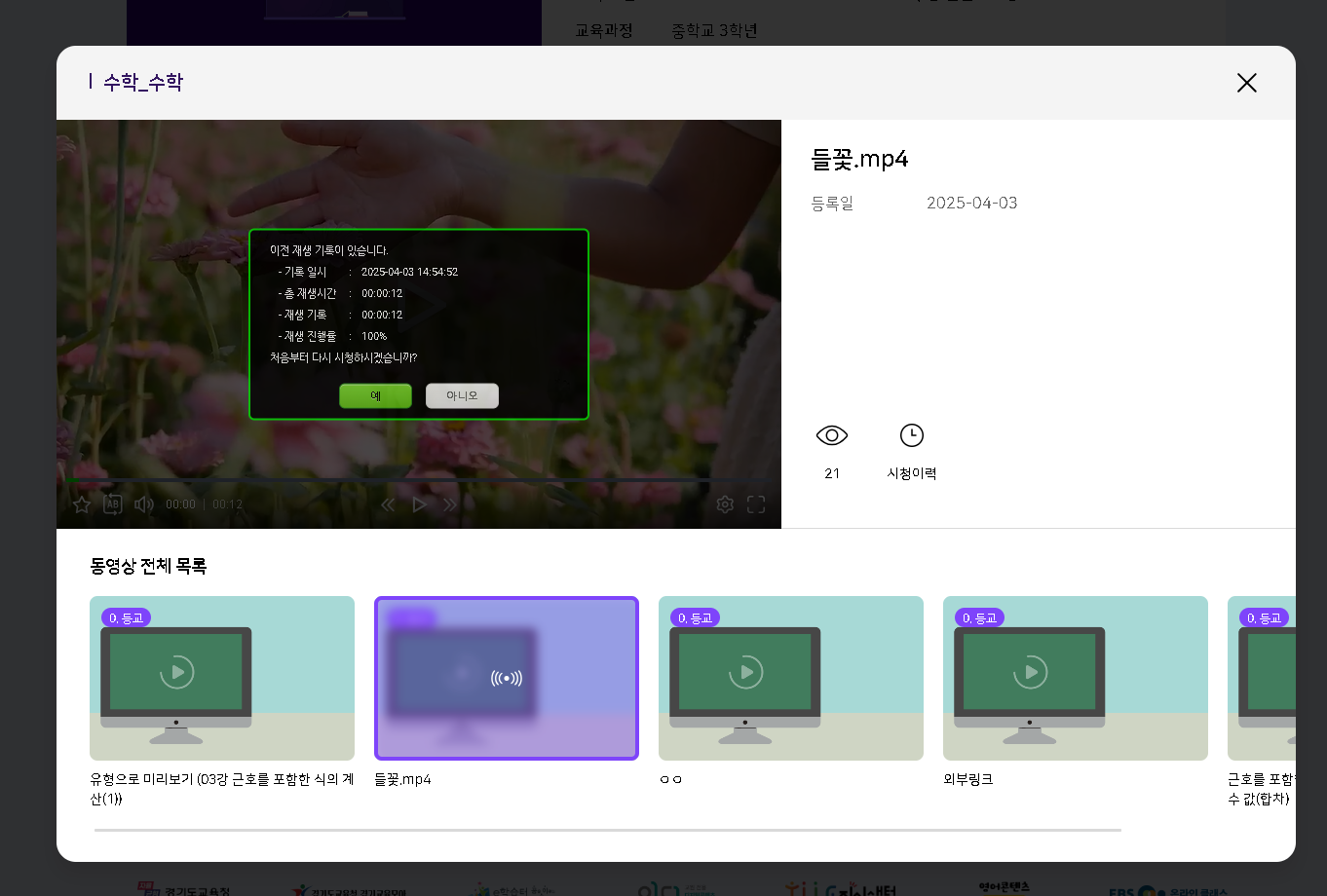Viewport: 1327px width, 896px height.
Task: Enter fullscreen mode in video player
Action: pos(756,504)
